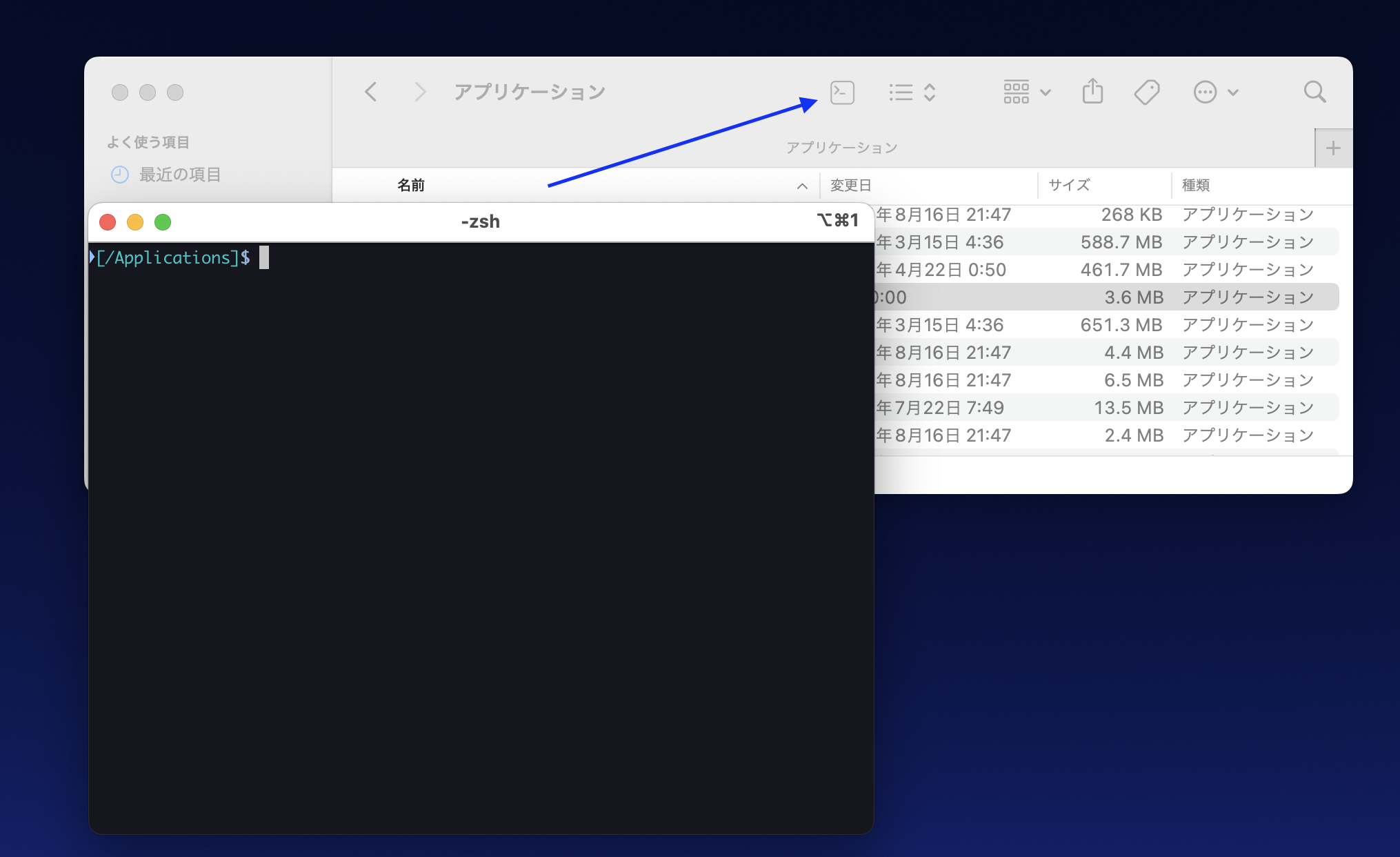Select the highlighted row sized 3.6 MB

pyautogui.click(x=1106, y=297)
